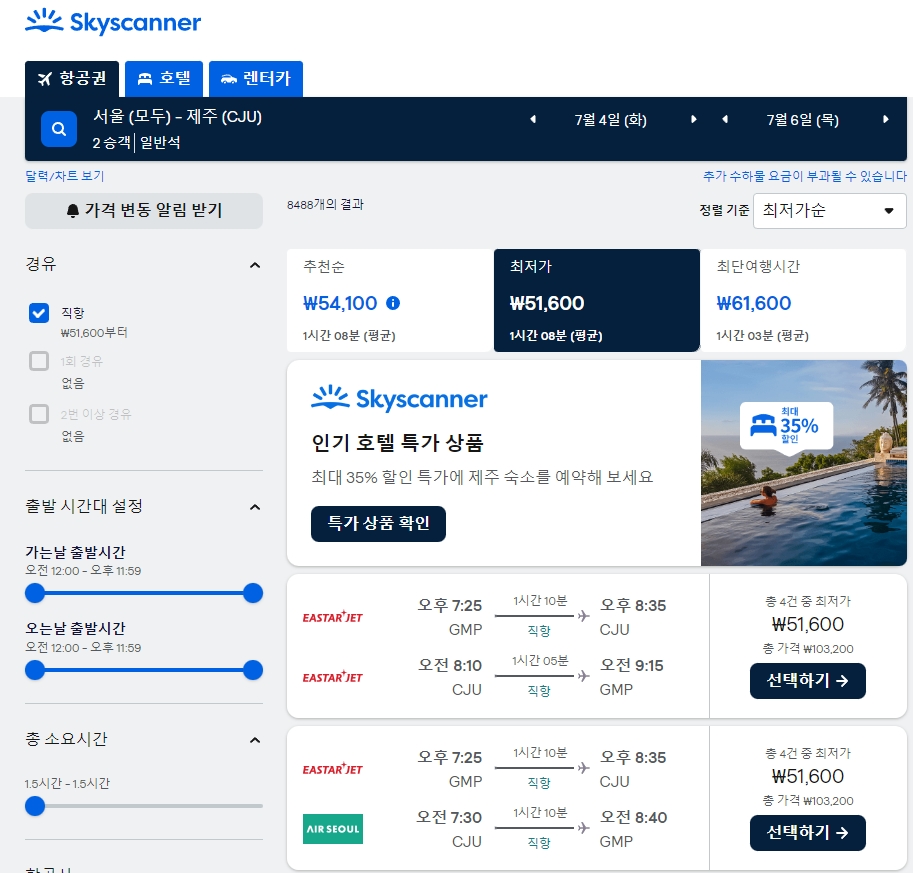
Task: Click the AIR SEOUL airline logo
Action: (332, 829)
